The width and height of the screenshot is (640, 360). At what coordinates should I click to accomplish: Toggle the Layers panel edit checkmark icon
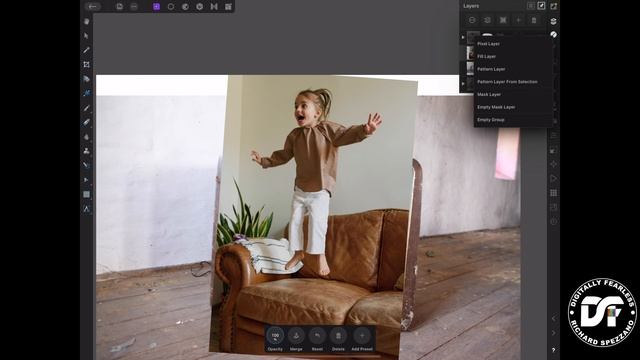[x=541, y=6]
